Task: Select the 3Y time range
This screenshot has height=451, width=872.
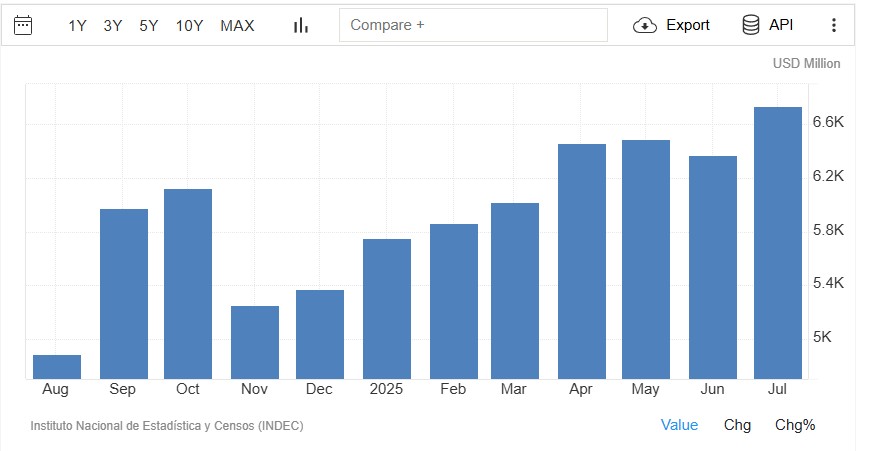Action: 113,25
